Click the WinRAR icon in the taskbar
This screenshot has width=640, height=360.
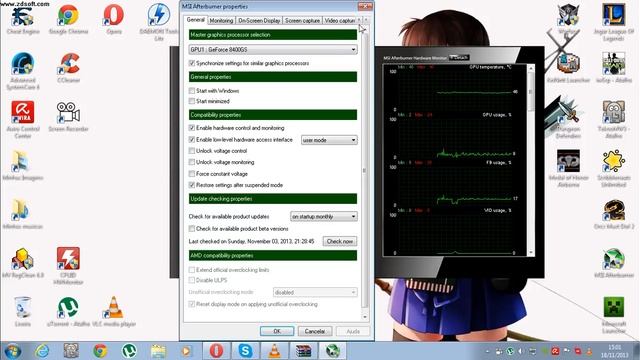303,351
